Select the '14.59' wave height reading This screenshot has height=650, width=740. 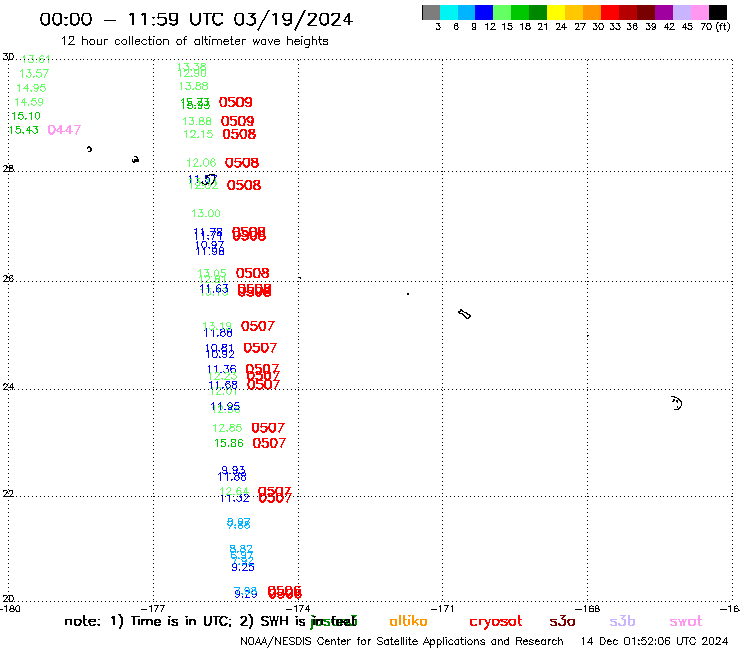click(29, 102)
